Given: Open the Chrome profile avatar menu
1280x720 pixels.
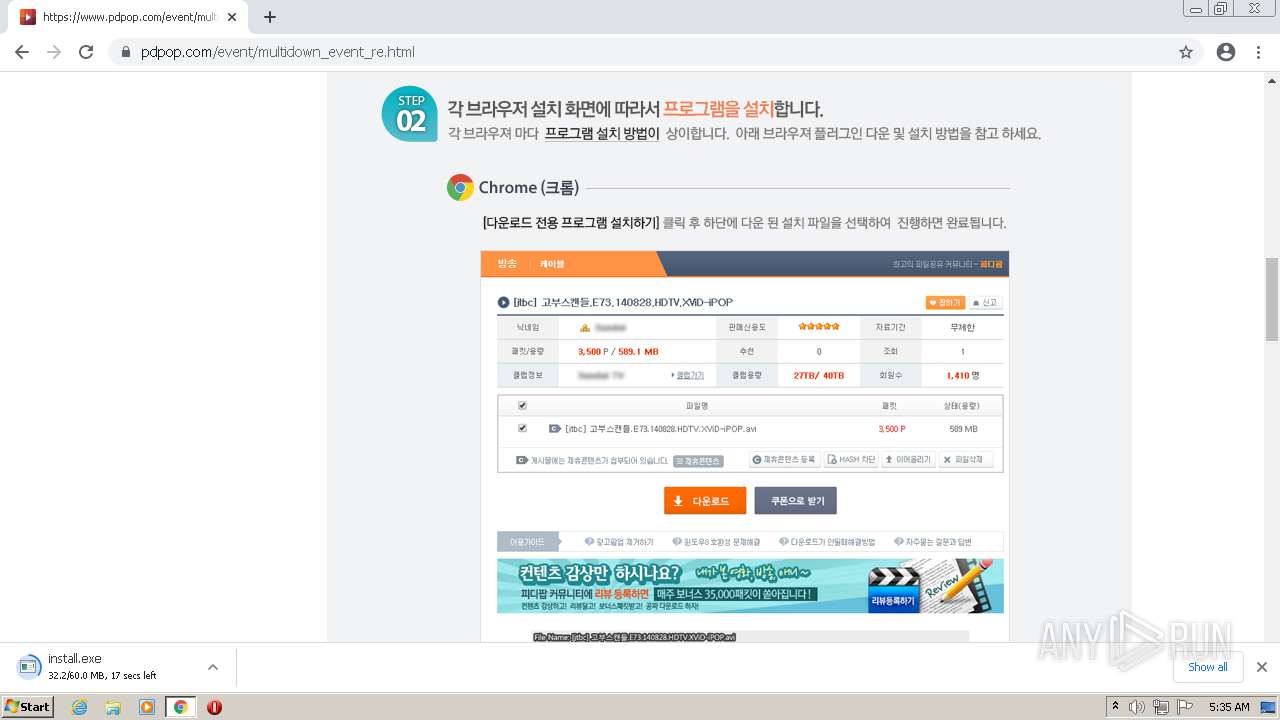Looking at the screenshot, I should (1226, 52).
